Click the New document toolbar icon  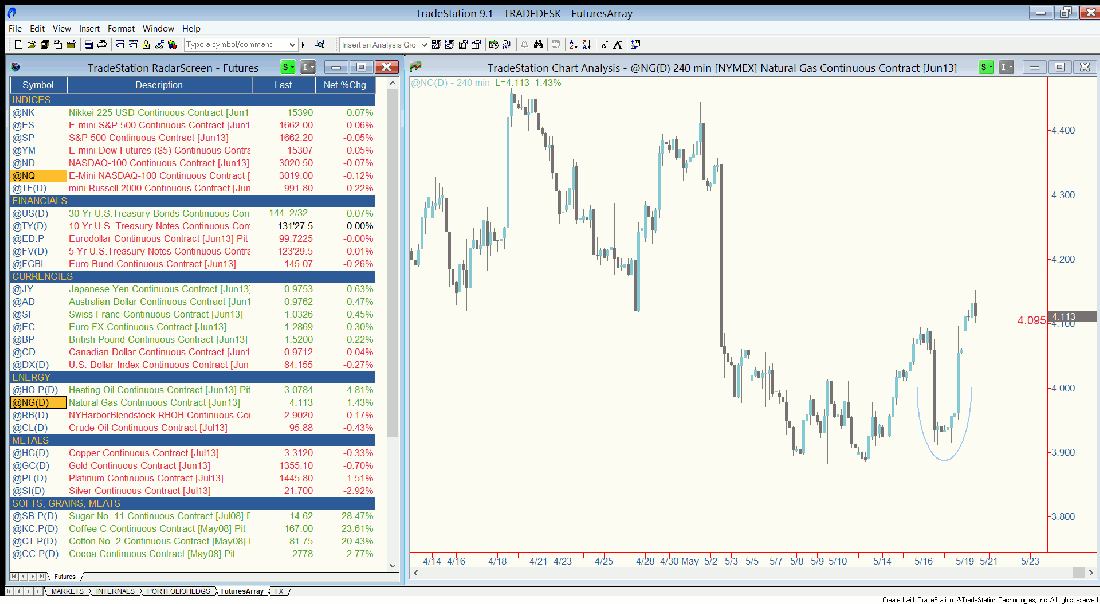[x=18, y=45]
